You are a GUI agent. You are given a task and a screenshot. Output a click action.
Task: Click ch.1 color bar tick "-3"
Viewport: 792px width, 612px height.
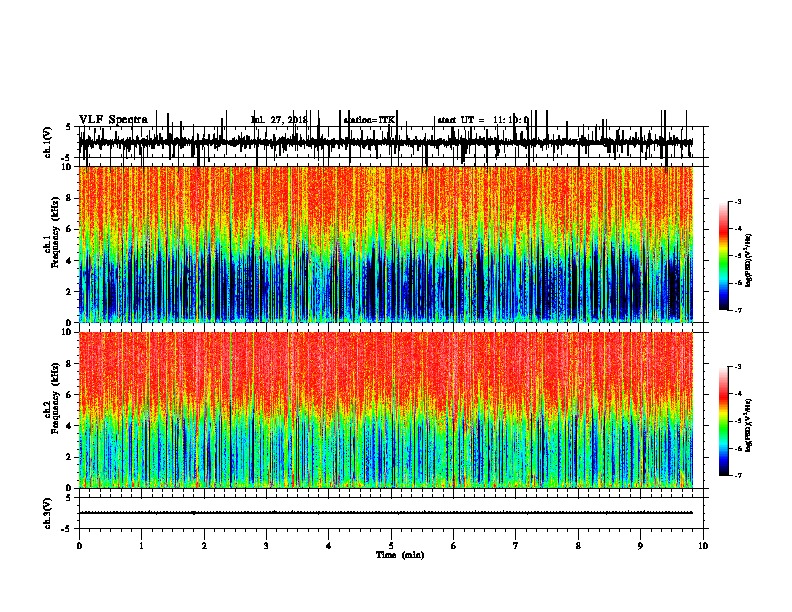(738, 201)
